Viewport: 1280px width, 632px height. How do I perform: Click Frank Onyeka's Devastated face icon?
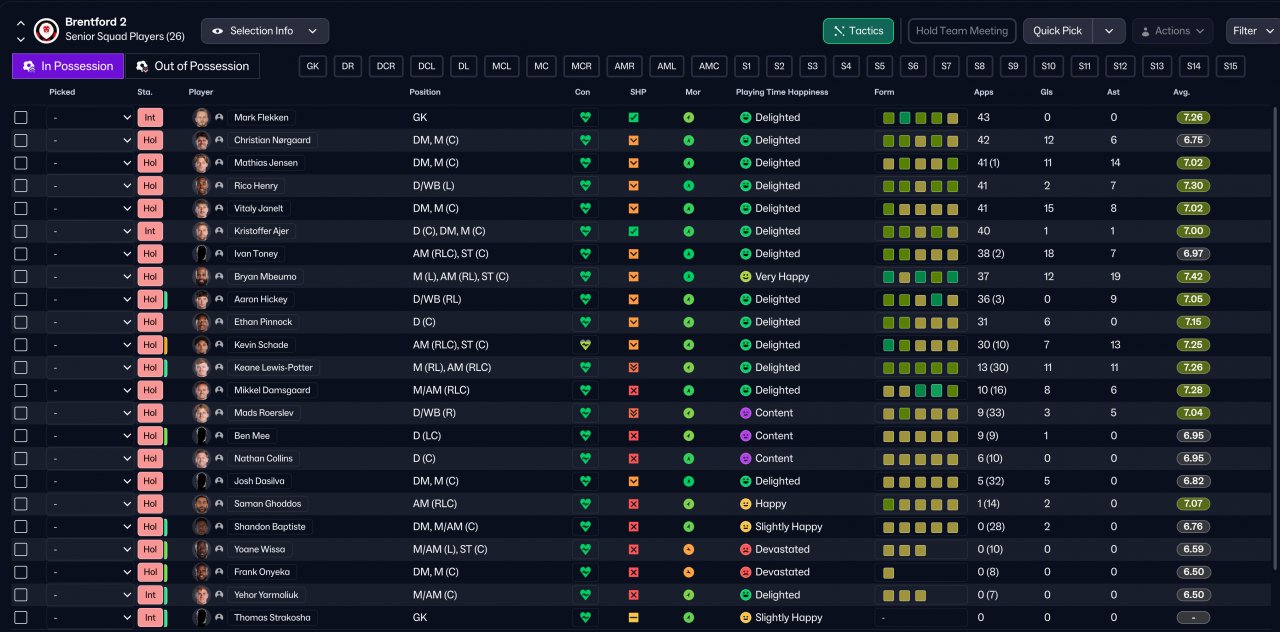tap(745, 572)
